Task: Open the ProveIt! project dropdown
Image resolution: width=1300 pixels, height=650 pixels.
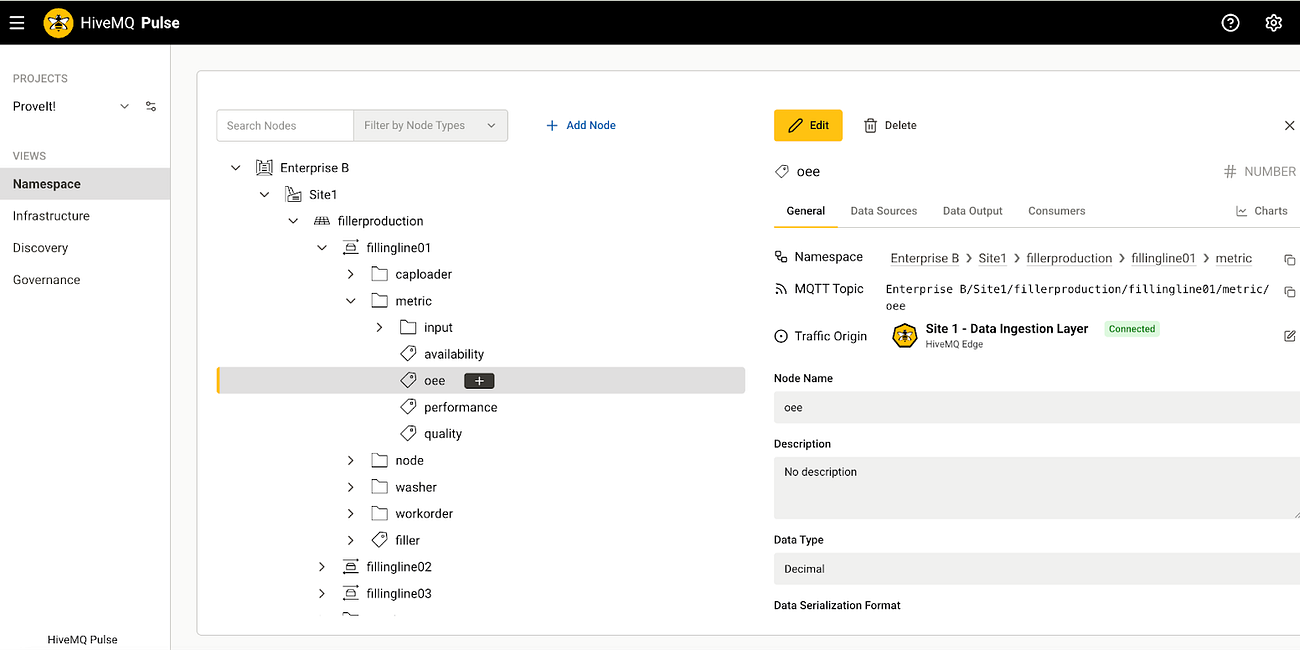Action: pos(124,106)
